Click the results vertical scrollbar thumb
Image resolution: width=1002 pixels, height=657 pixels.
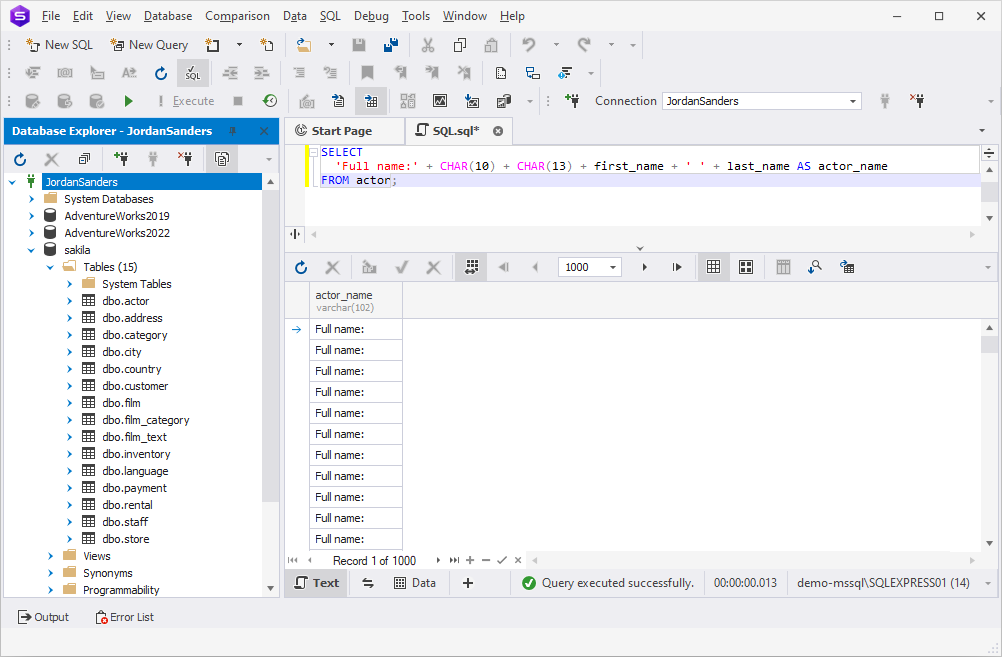coord(989,345)
